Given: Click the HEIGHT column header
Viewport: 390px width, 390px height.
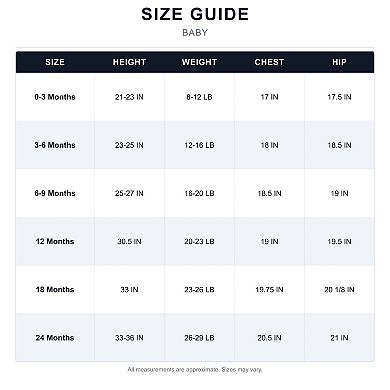Looking at the screenshot, I should (x=129, y=62).
